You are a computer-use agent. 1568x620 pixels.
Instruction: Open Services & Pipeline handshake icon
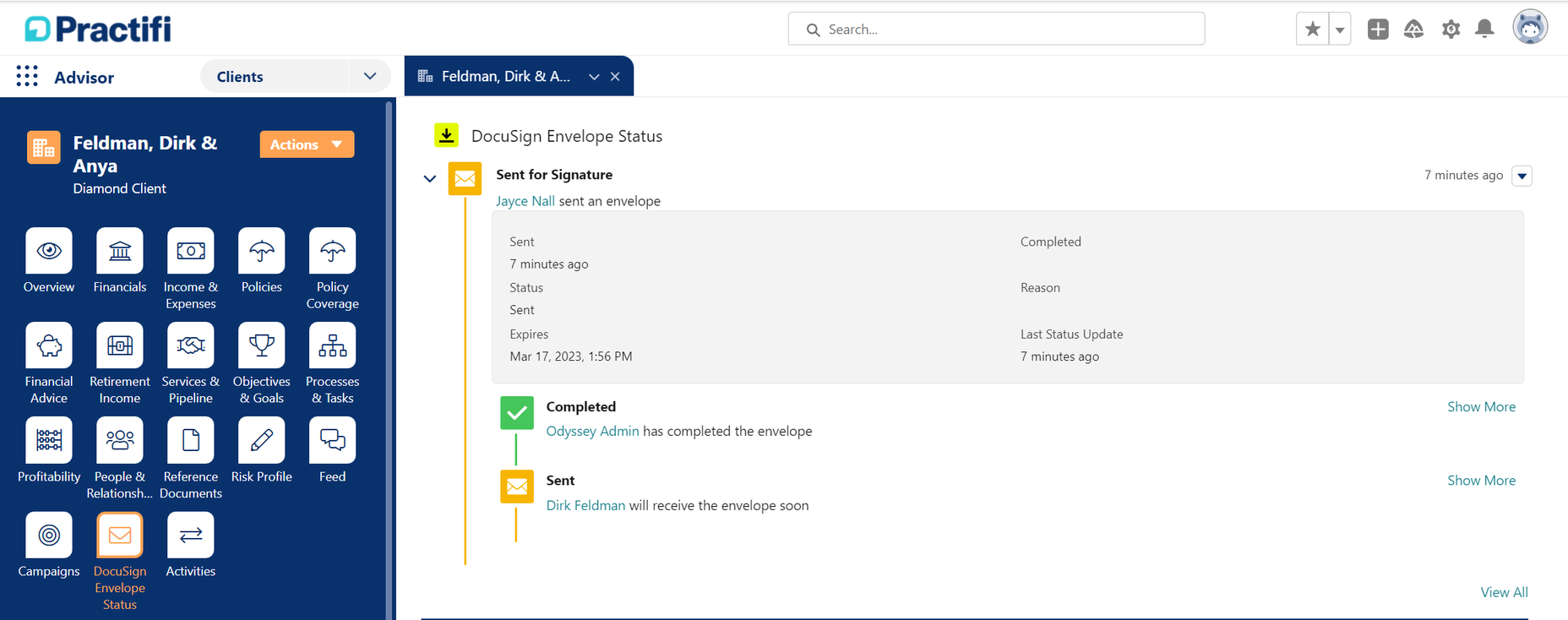(191, 345)
